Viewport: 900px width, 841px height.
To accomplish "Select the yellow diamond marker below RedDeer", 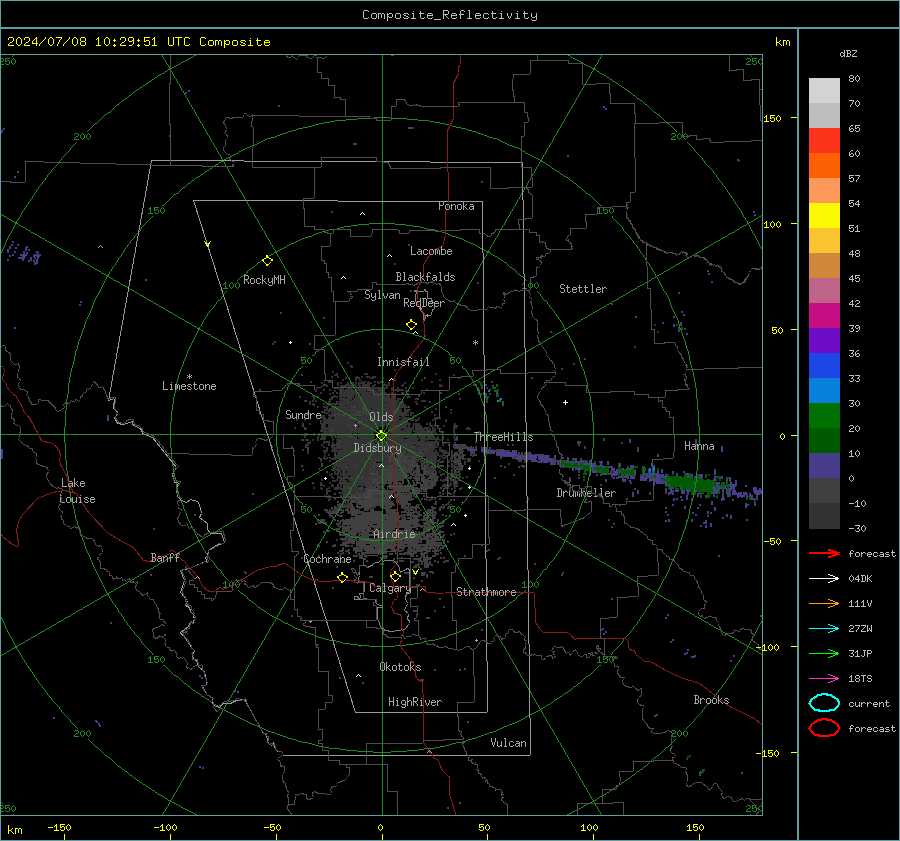I will tap(412, 325).
